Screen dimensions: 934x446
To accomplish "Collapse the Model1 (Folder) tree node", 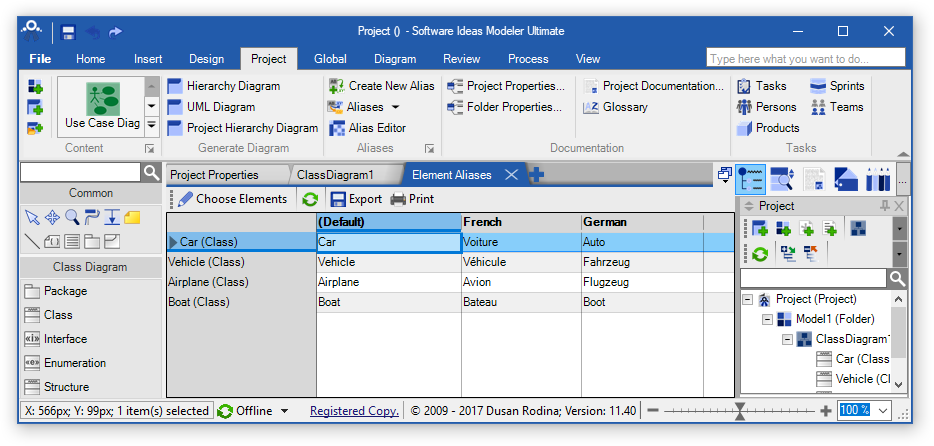I will 767,319.
